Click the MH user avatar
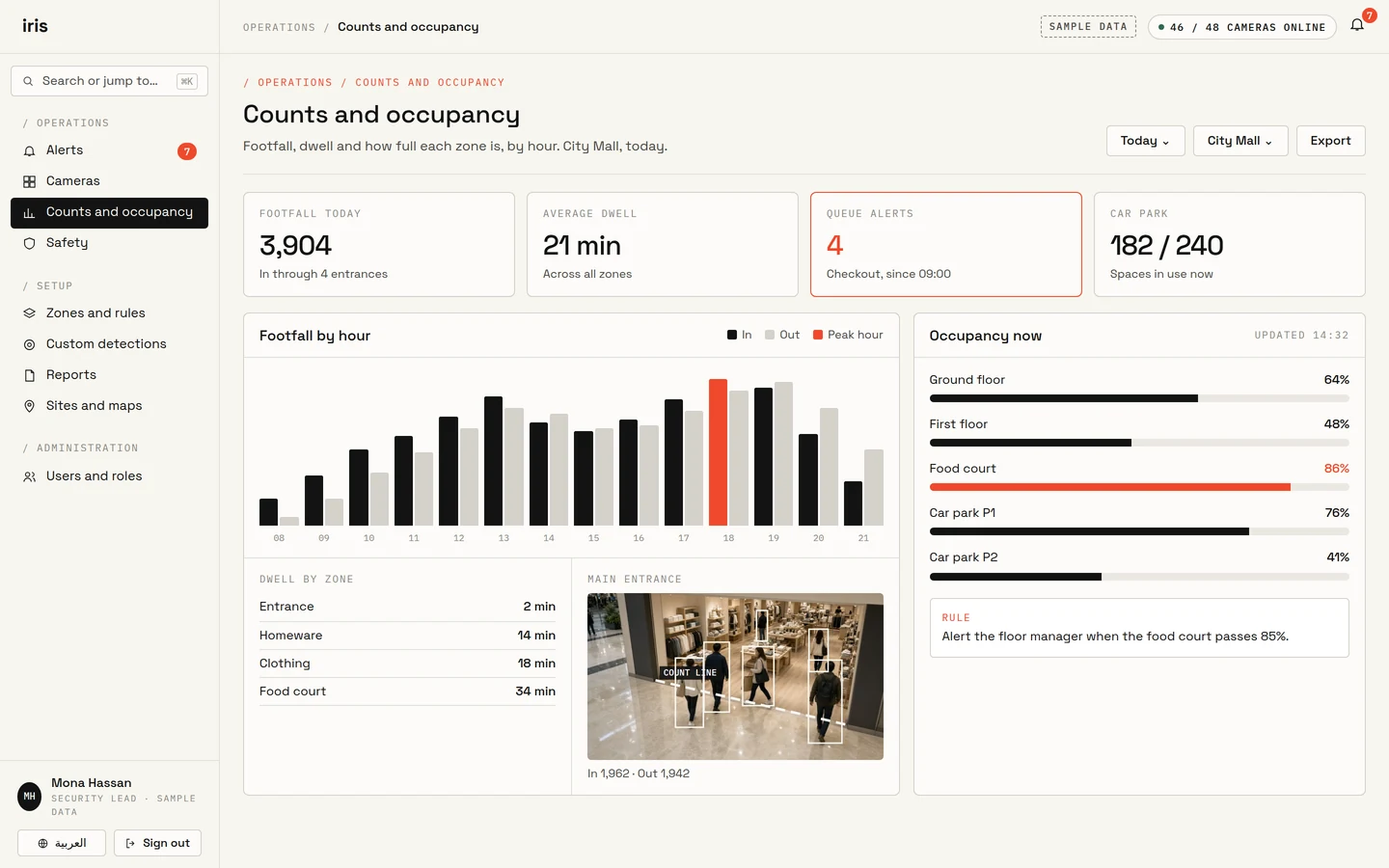Viewport: 1389px width, 868px height. 30,797
